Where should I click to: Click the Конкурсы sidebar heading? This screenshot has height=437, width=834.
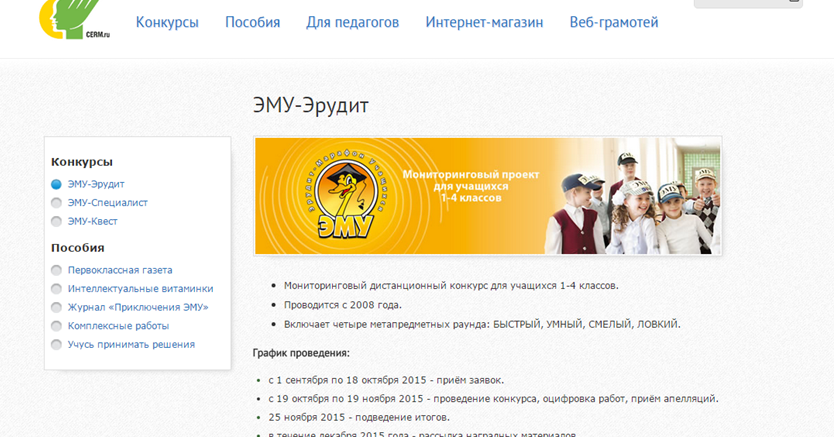82,162
